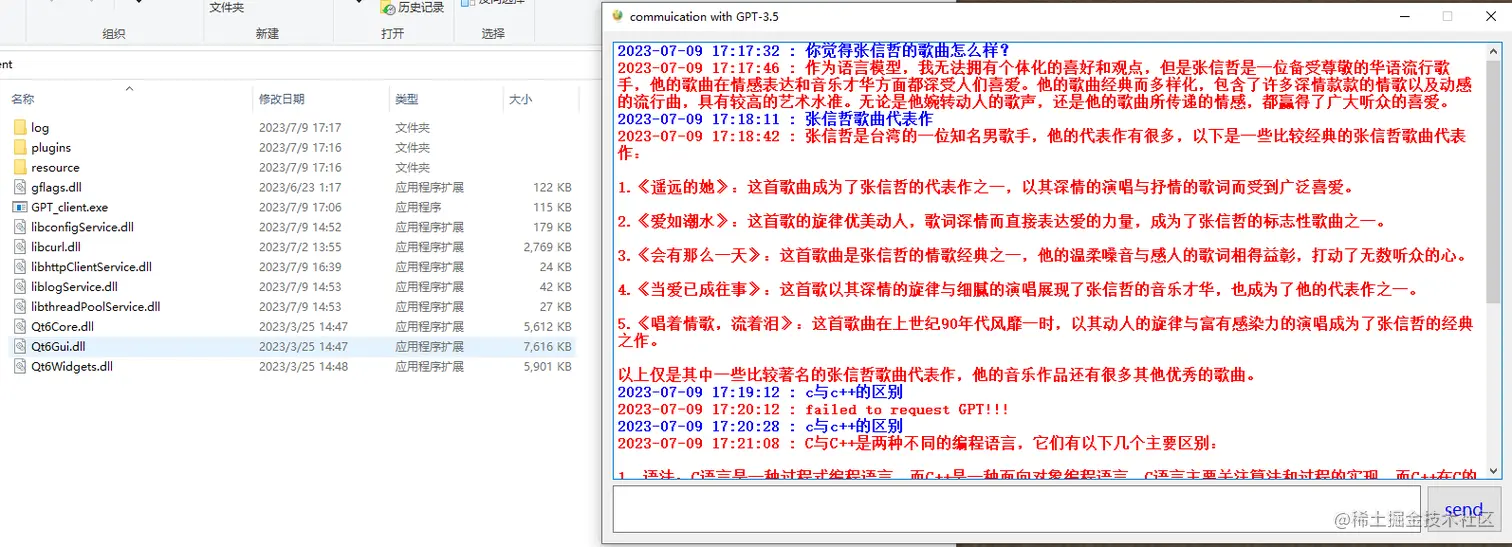Click the libthreadPoolService.dll file icon
Screen dimensions: 1512x547
[x=21, y=307]
